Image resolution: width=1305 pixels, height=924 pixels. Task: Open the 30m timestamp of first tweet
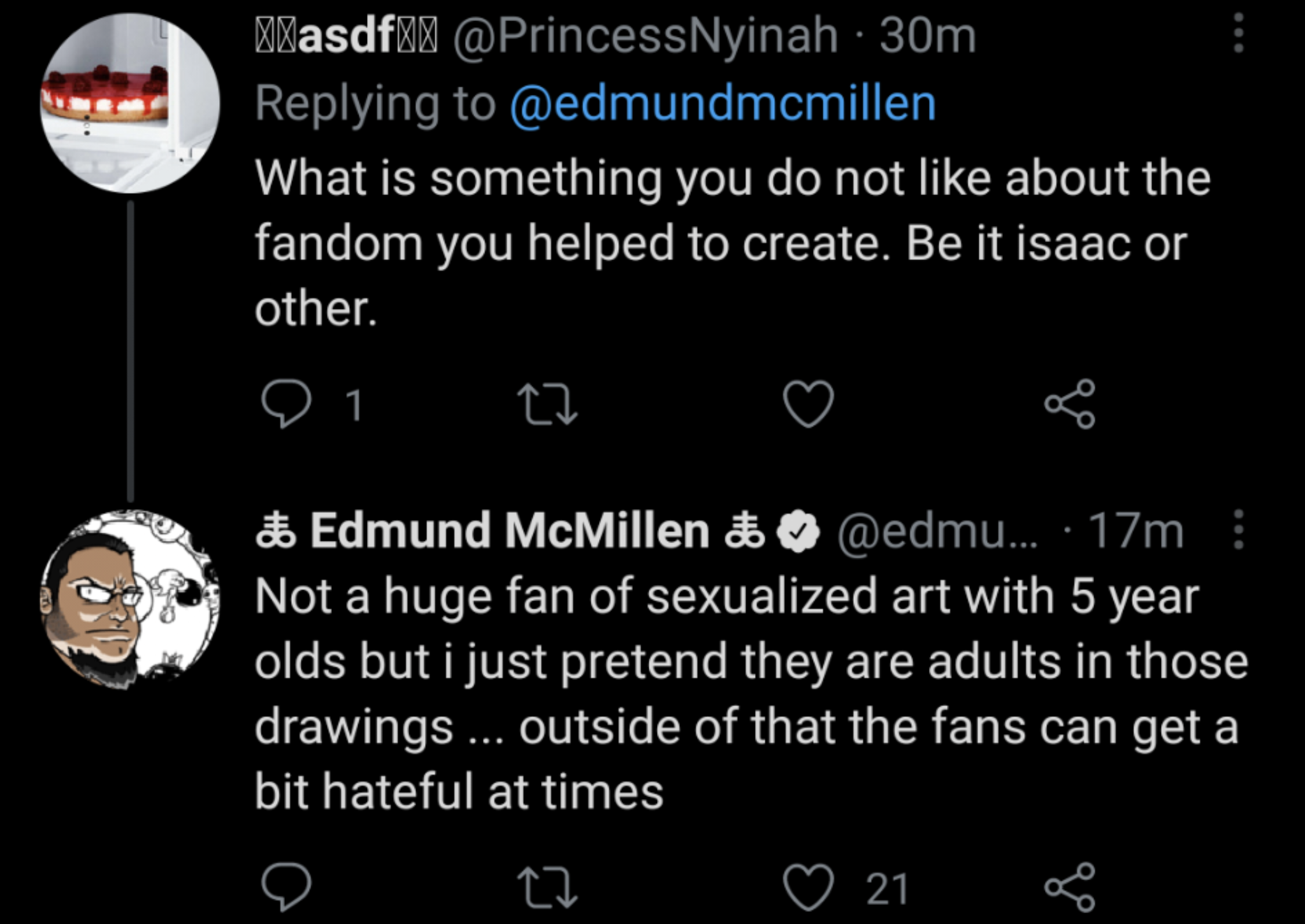tap(928, 36)
